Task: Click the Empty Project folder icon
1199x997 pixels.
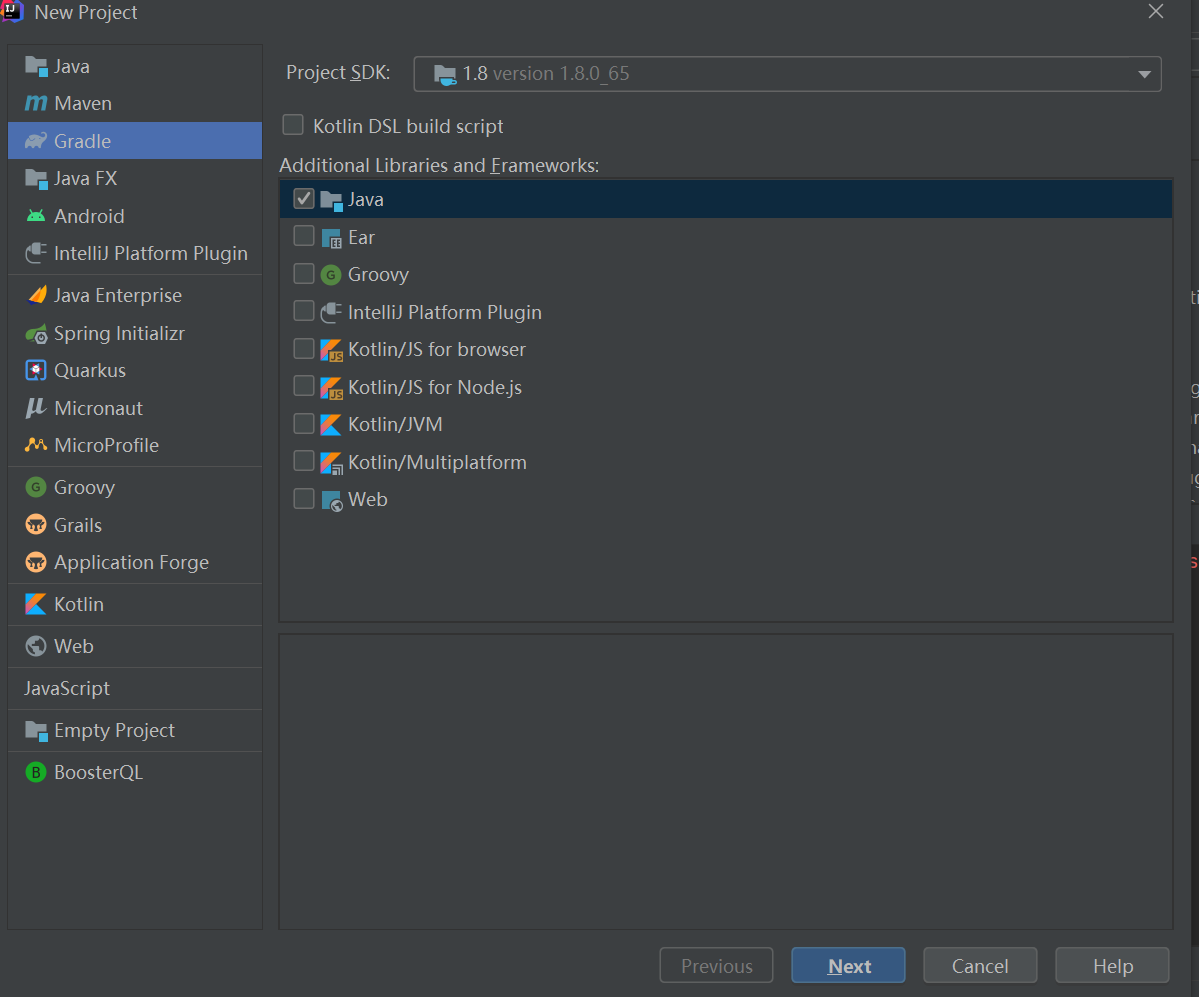Action: point(36,730)
